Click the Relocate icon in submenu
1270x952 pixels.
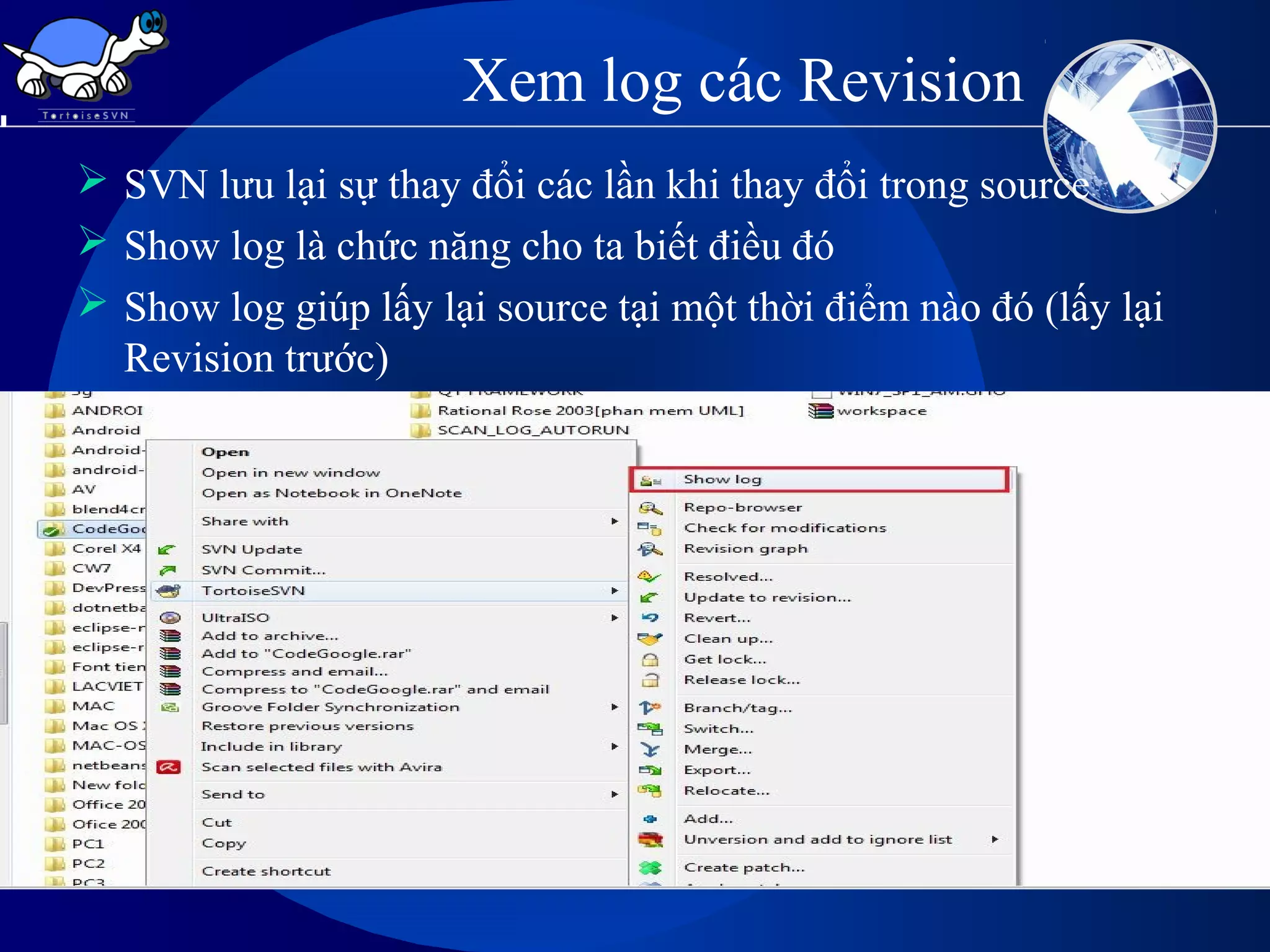649,791
